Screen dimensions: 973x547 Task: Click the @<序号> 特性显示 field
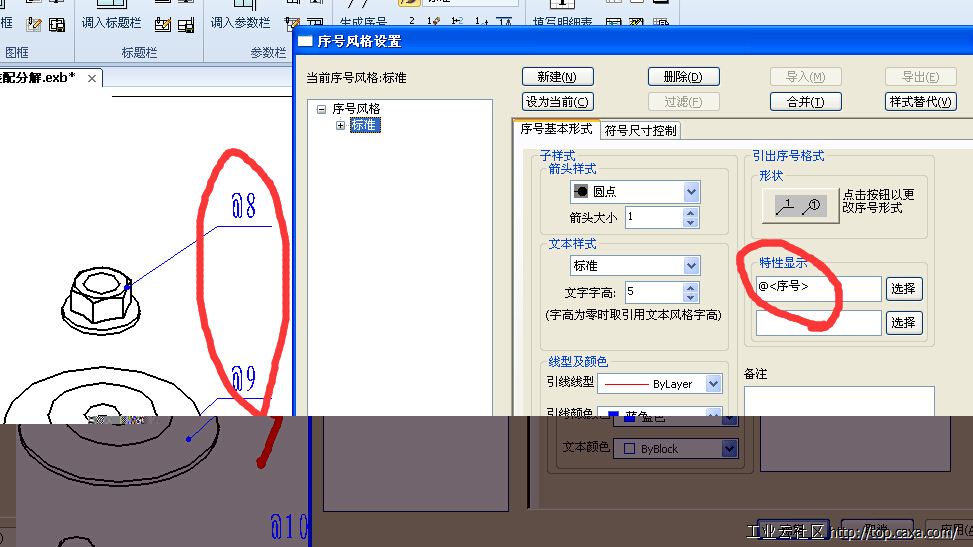818,289
